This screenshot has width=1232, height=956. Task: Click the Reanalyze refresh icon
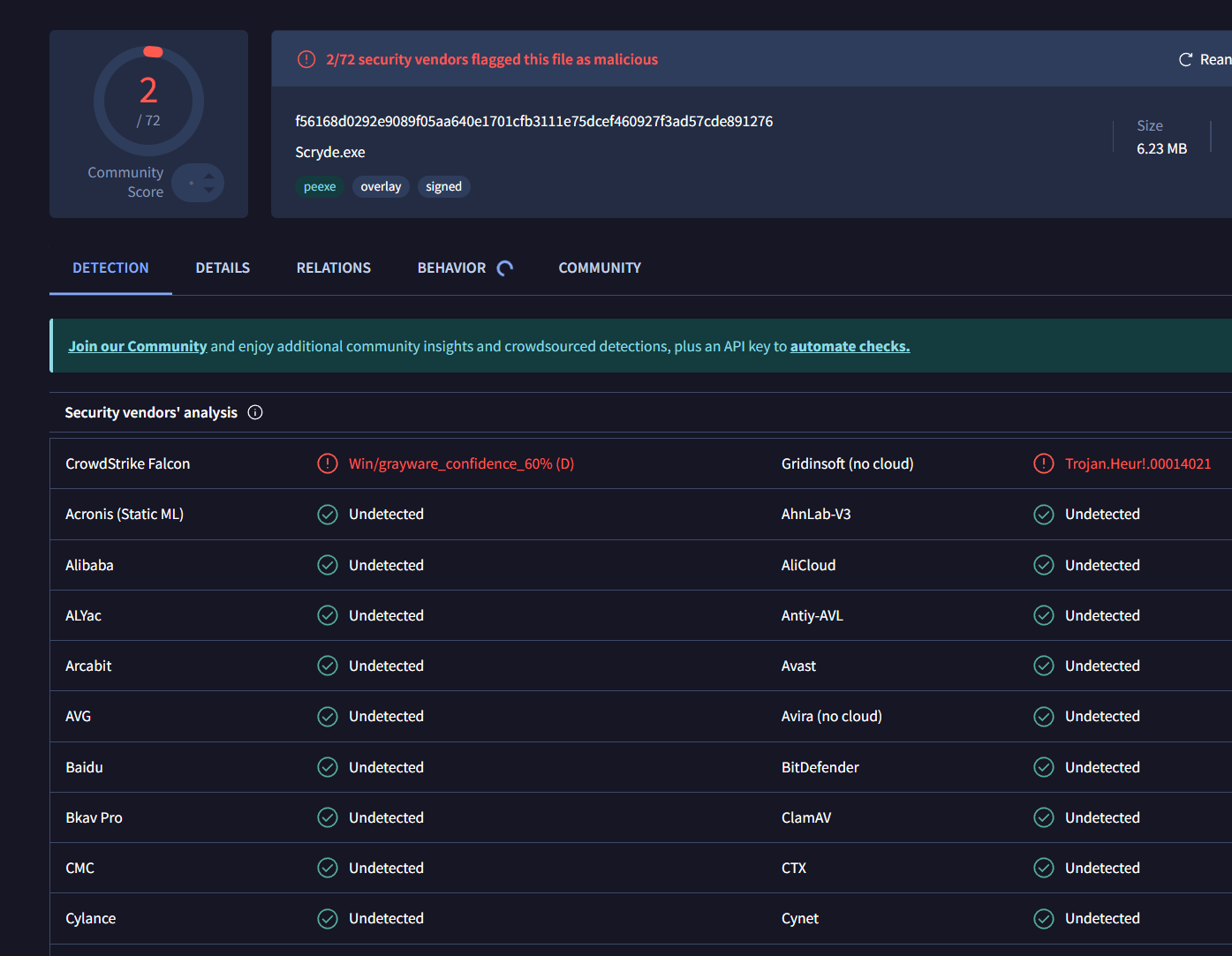click(x=1185, y=59)
